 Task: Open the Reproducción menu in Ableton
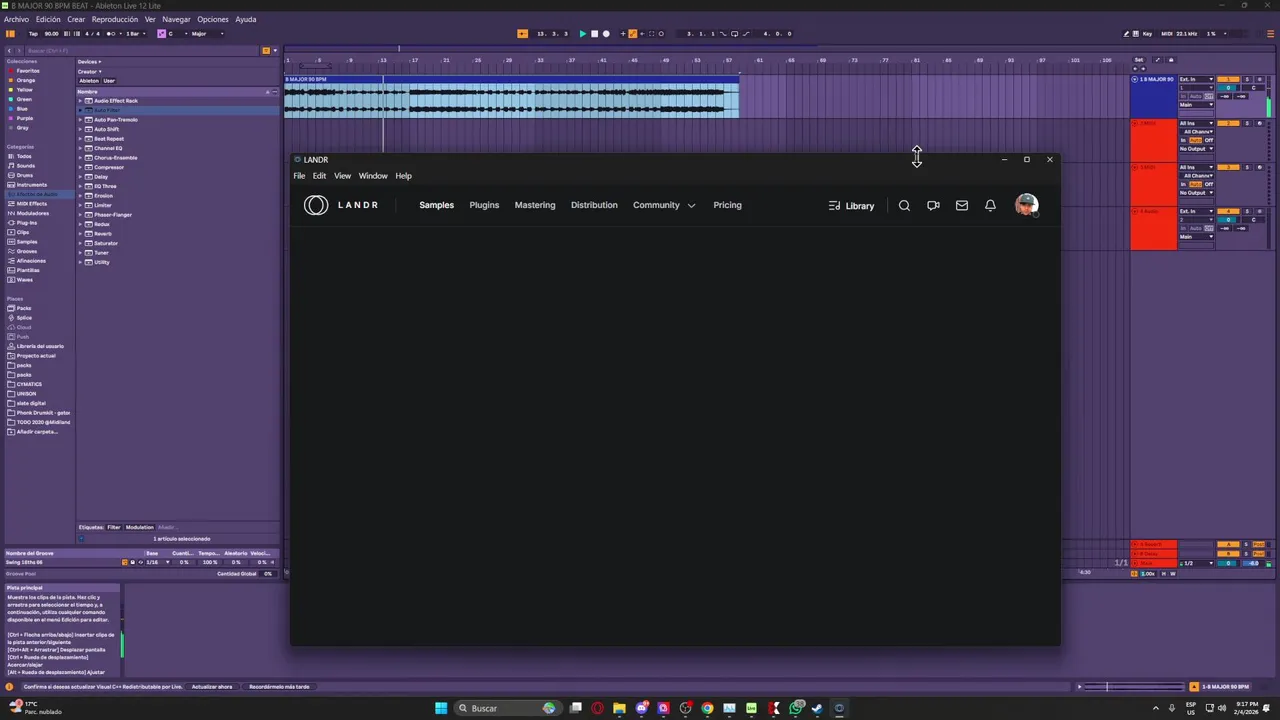115,19
